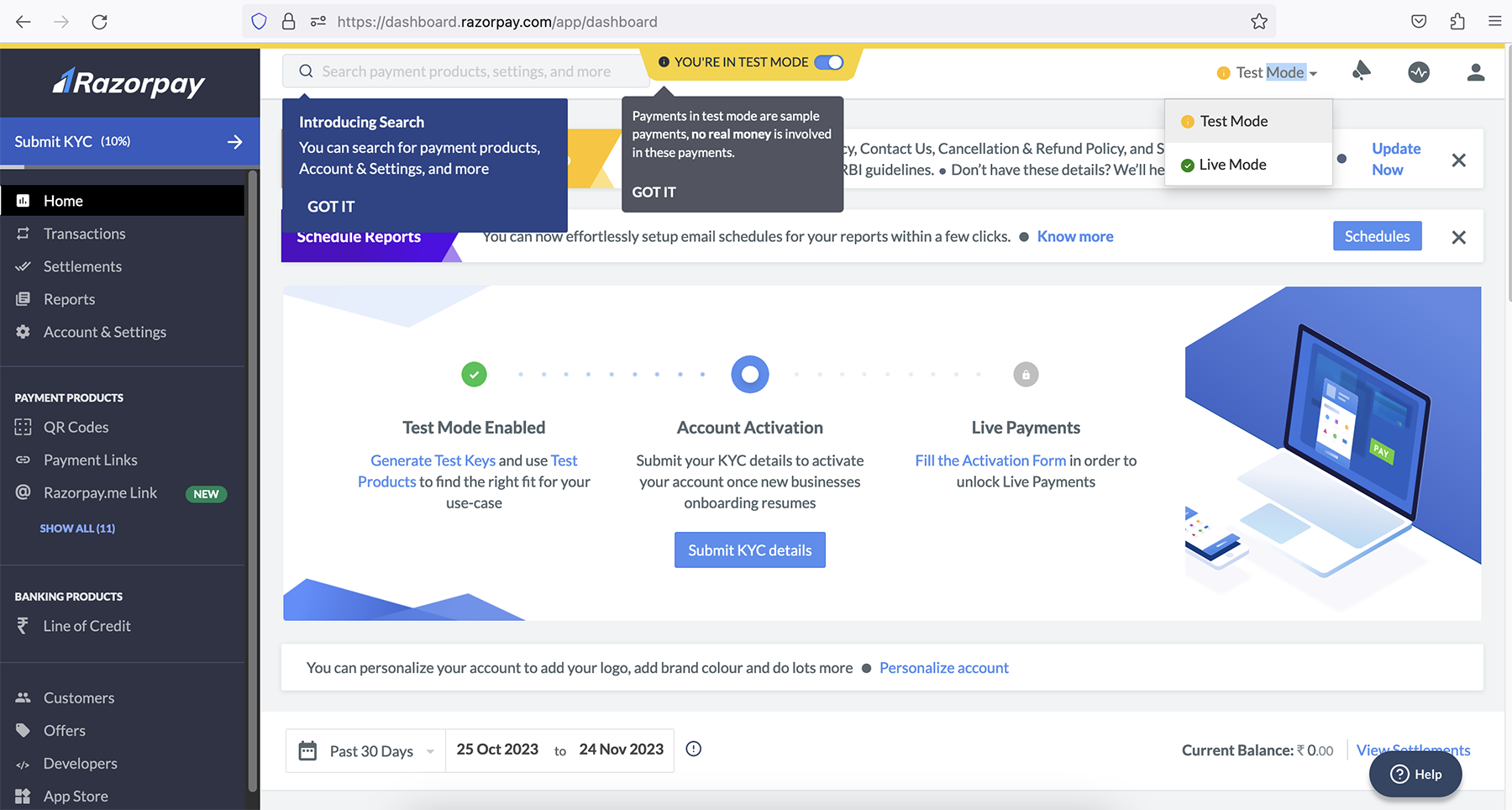
Task: Click the info icon in test mode banner
Action: 664,62
